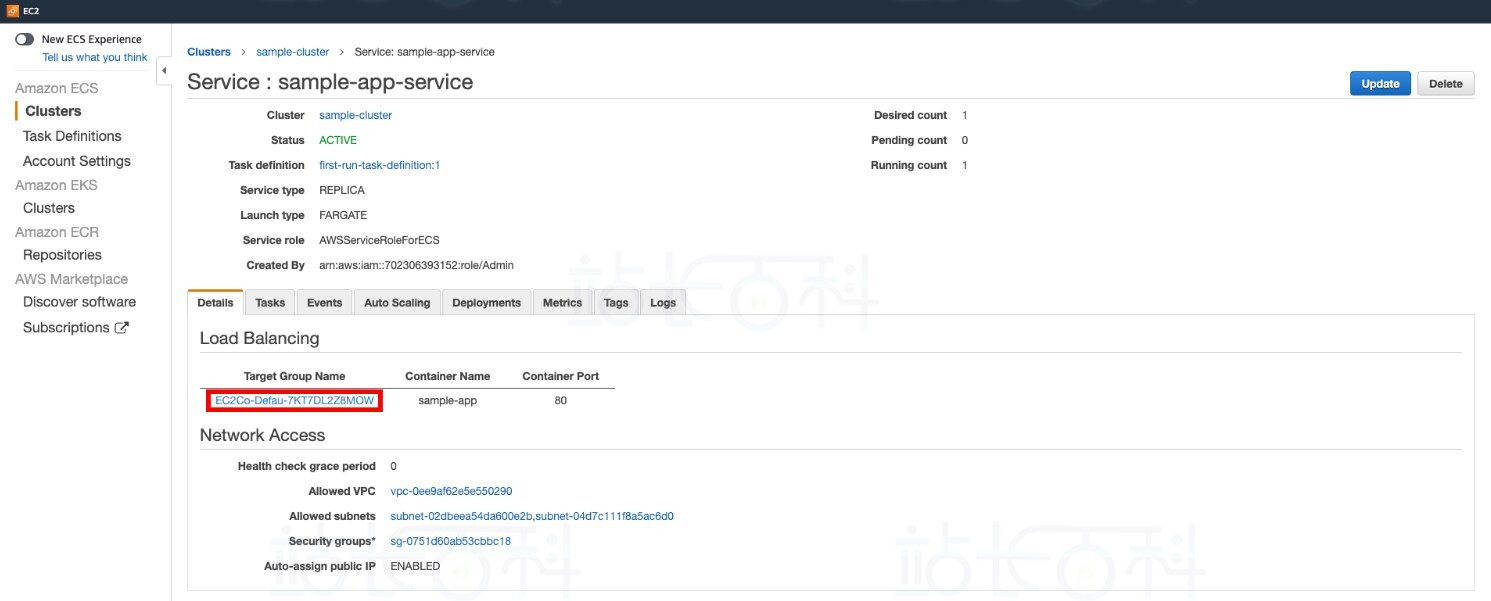Open security group sg-0751d60ab53cbbc18

(450, 541)
